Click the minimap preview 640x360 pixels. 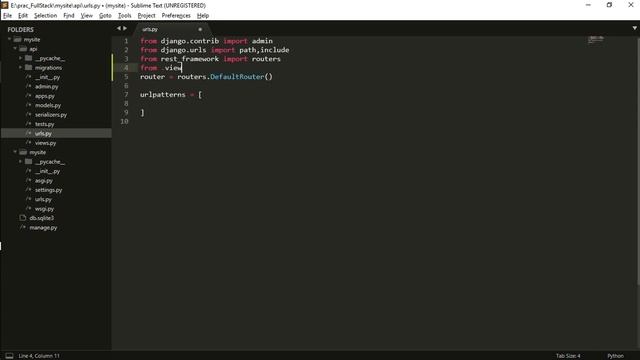[x=596, y=40]
